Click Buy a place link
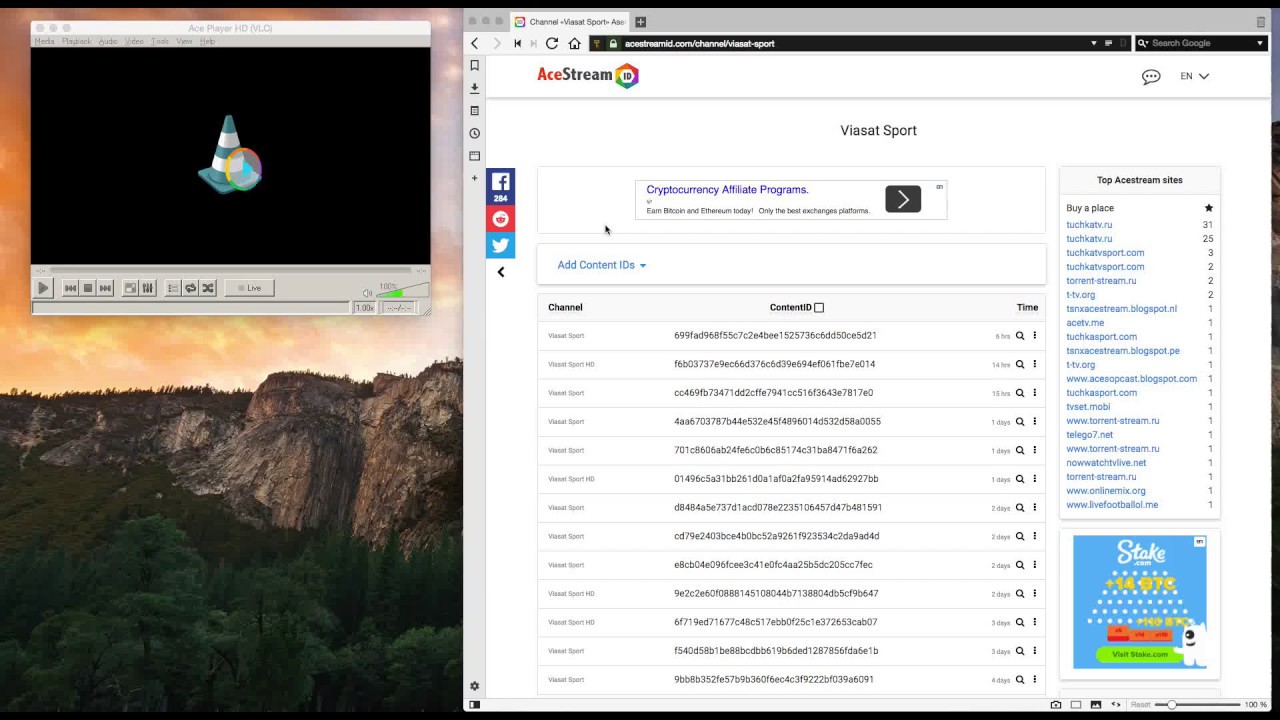This screenshot has height=720, width=1280. point(1090,208)
